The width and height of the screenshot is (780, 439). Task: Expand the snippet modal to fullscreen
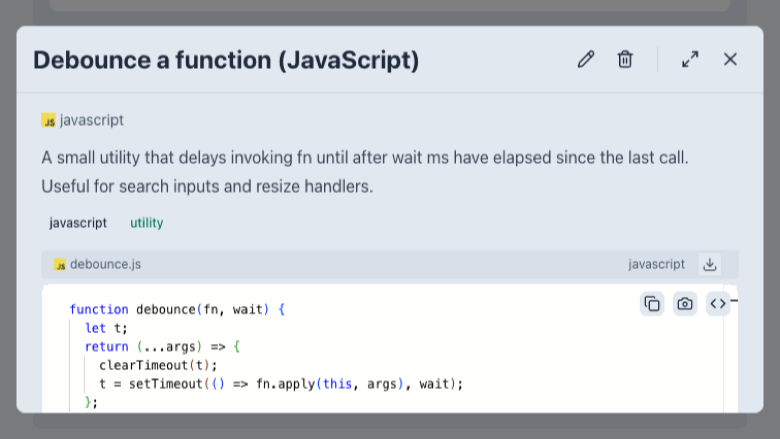690,59
